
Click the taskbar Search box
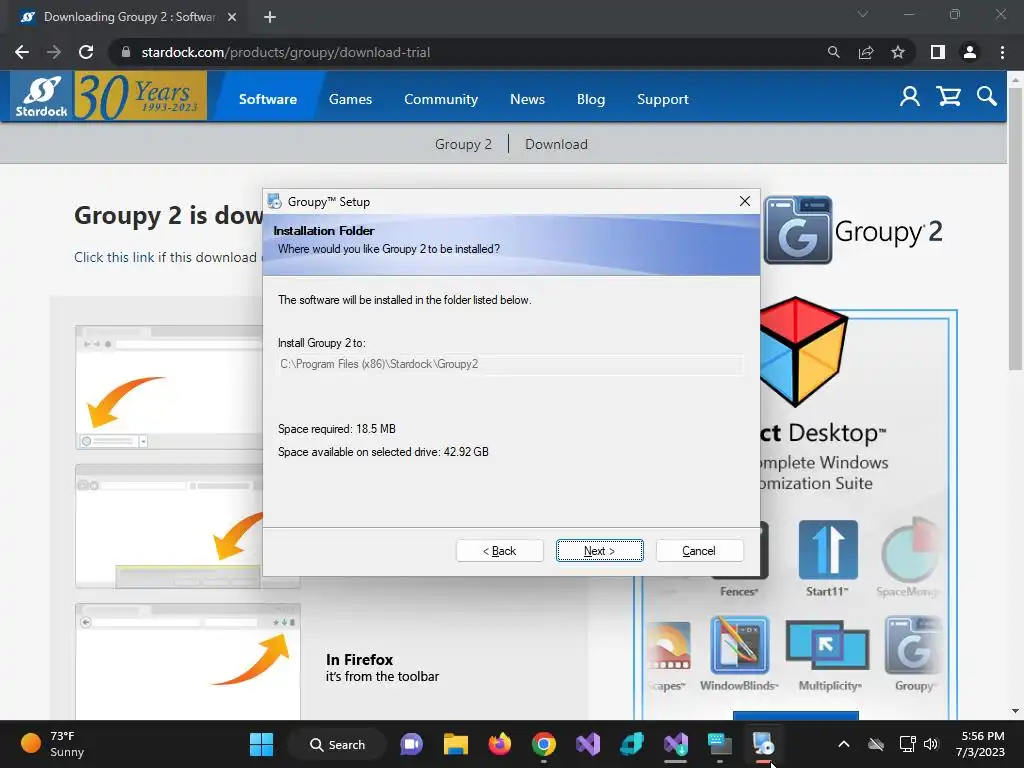[x=337, y=744]
